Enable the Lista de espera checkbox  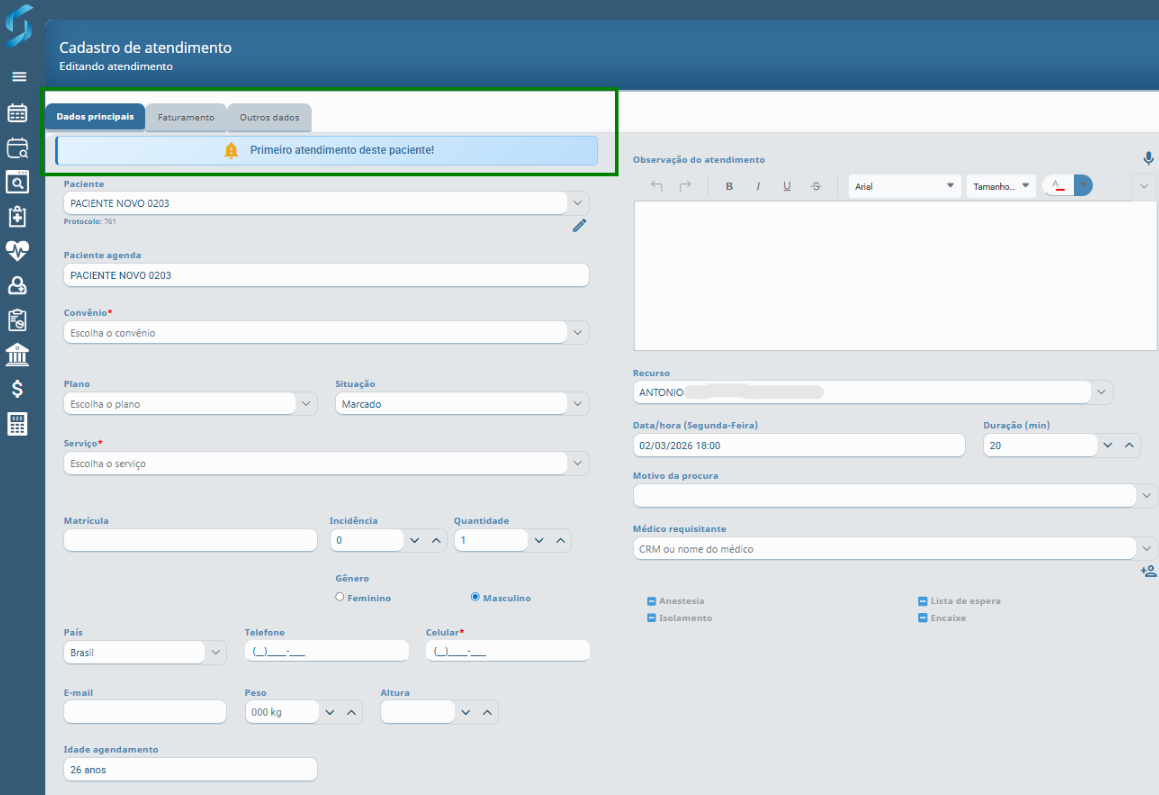click(x=923, y=601)
